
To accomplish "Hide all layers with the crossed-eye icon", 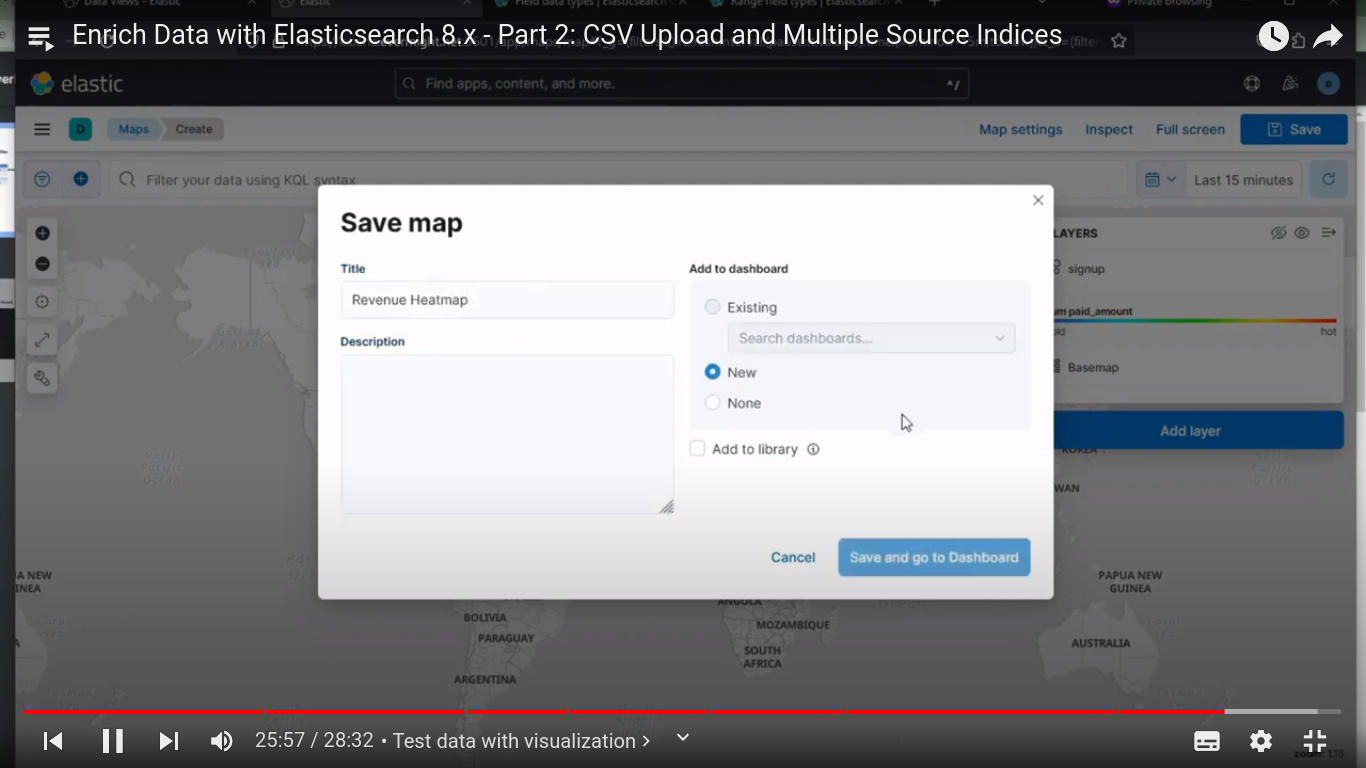I will (1278, 233).
